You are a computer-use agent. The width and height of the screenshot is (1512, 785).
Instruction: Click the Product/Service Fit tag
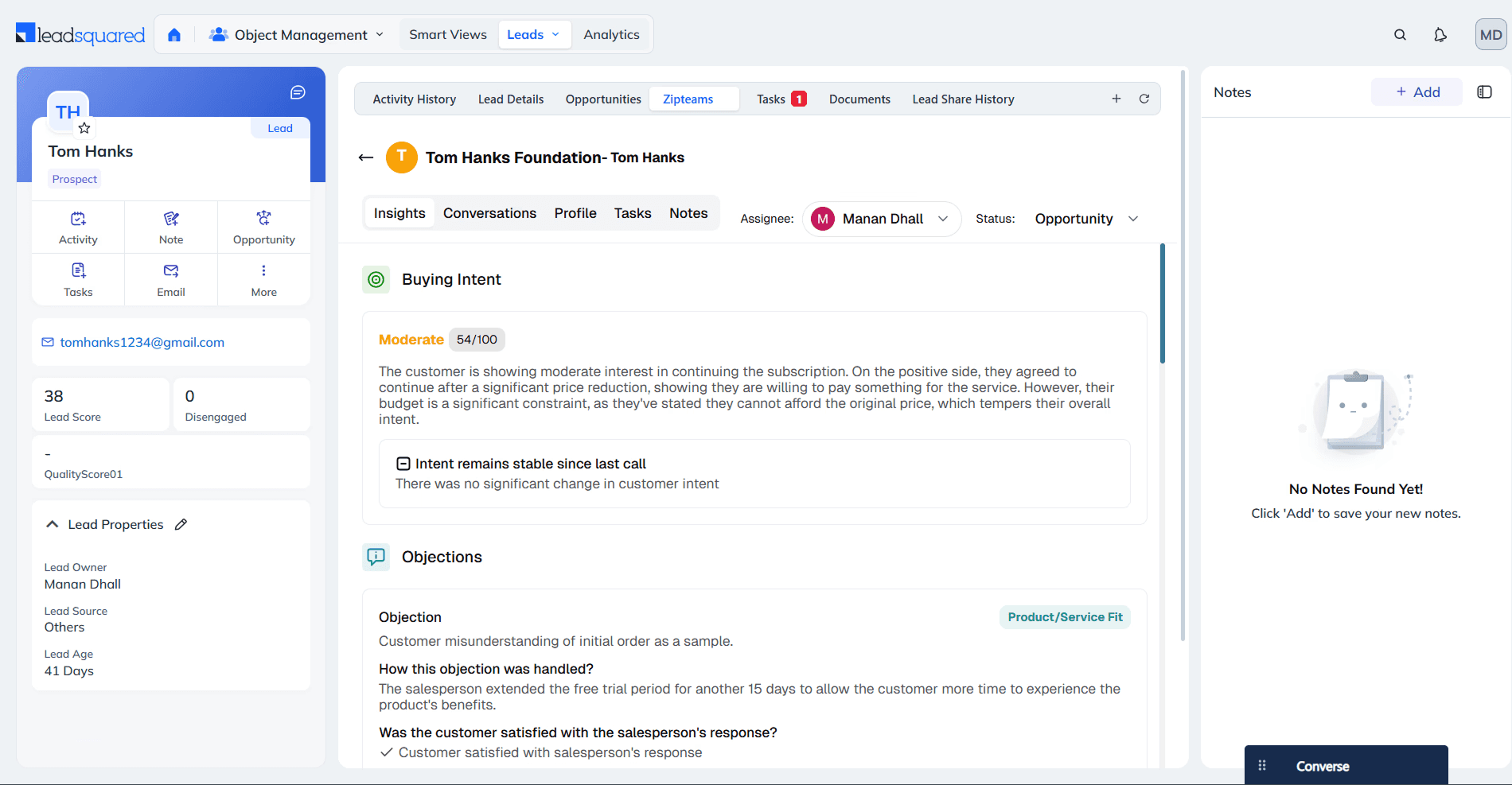pyautogui.click(x=1065, y=617)
